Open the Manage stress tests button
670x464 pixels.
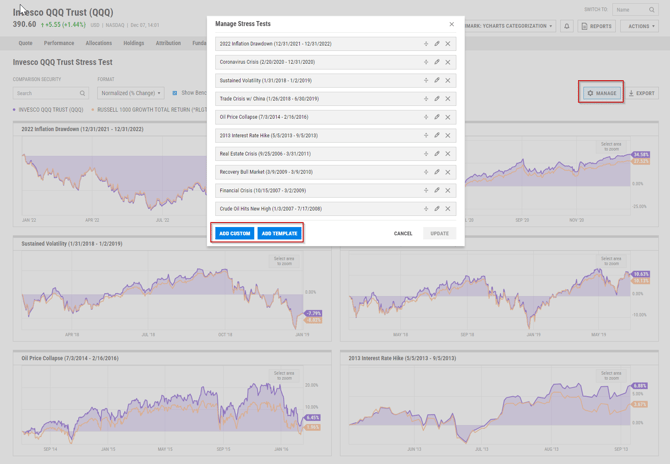(602, 93)
